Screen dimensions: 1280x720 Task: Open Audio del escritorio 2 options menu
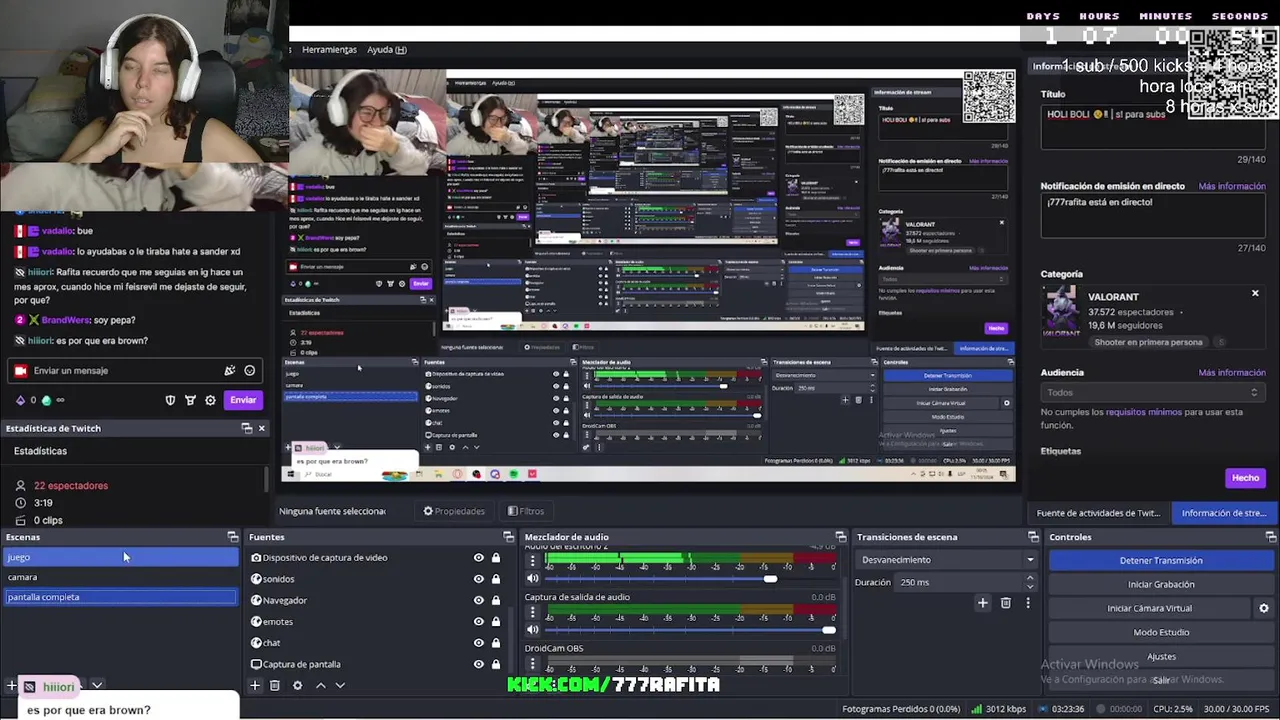coord(533,561)
